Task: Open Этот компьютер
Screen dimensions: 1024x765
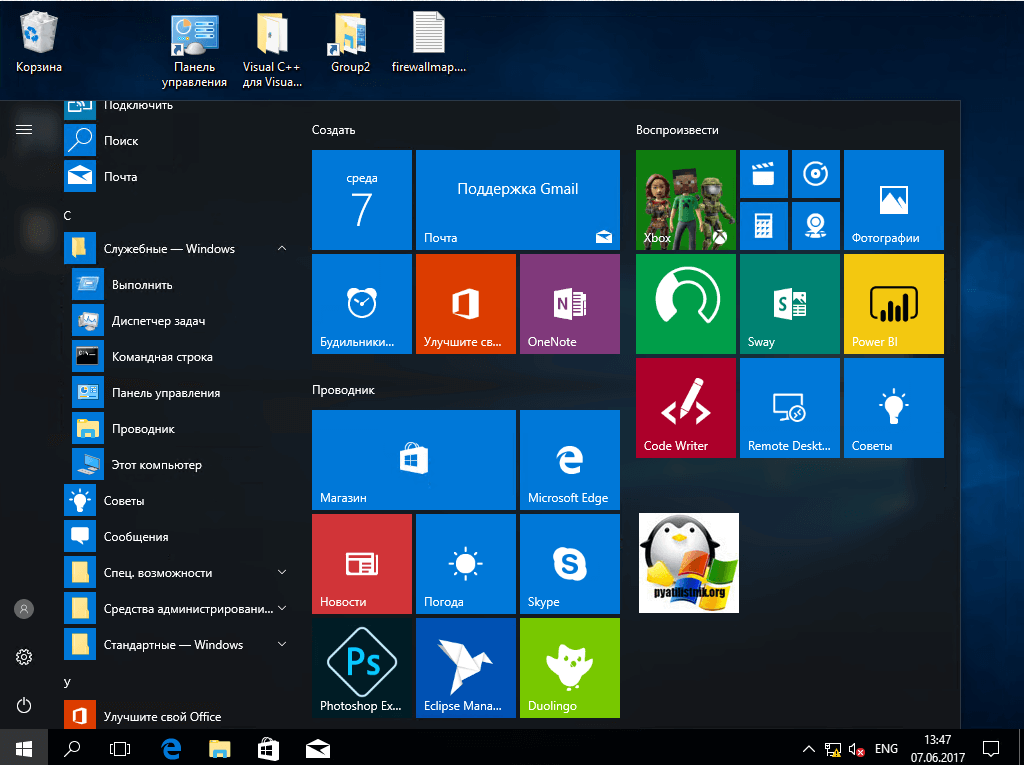Action: pos(182,464)
